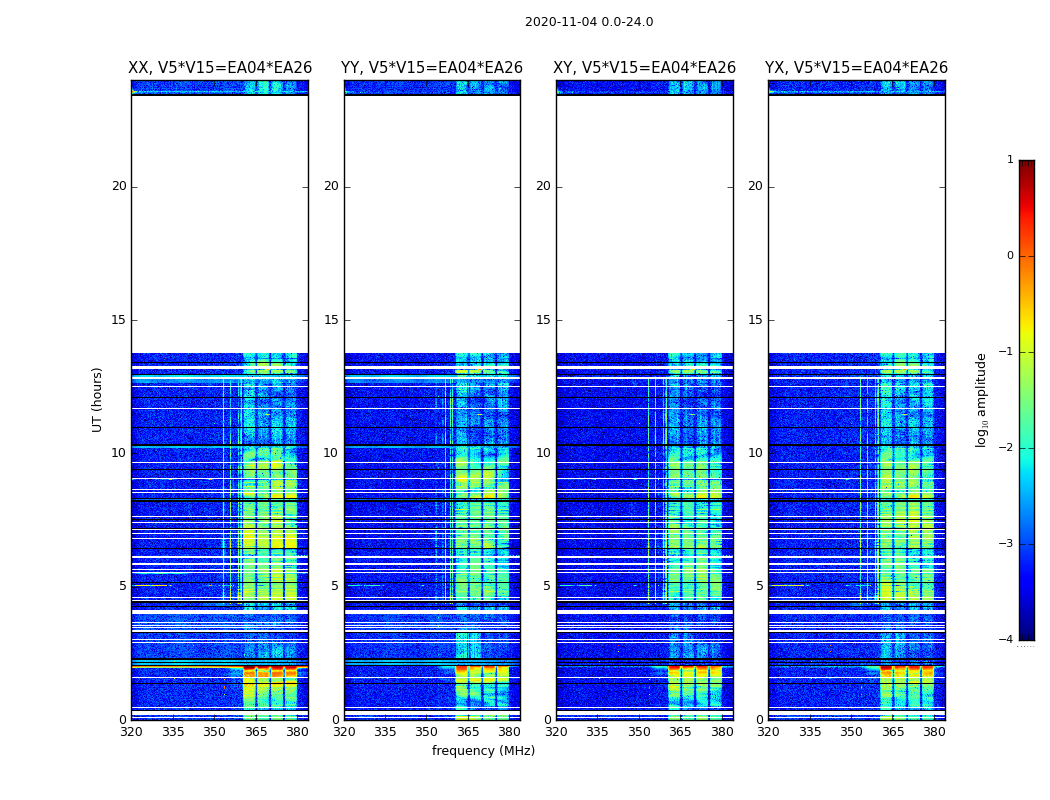Click the 380 MHz tick under YX panel
Viewport: 1050px width, 800px height.
[x=934, y=732]
